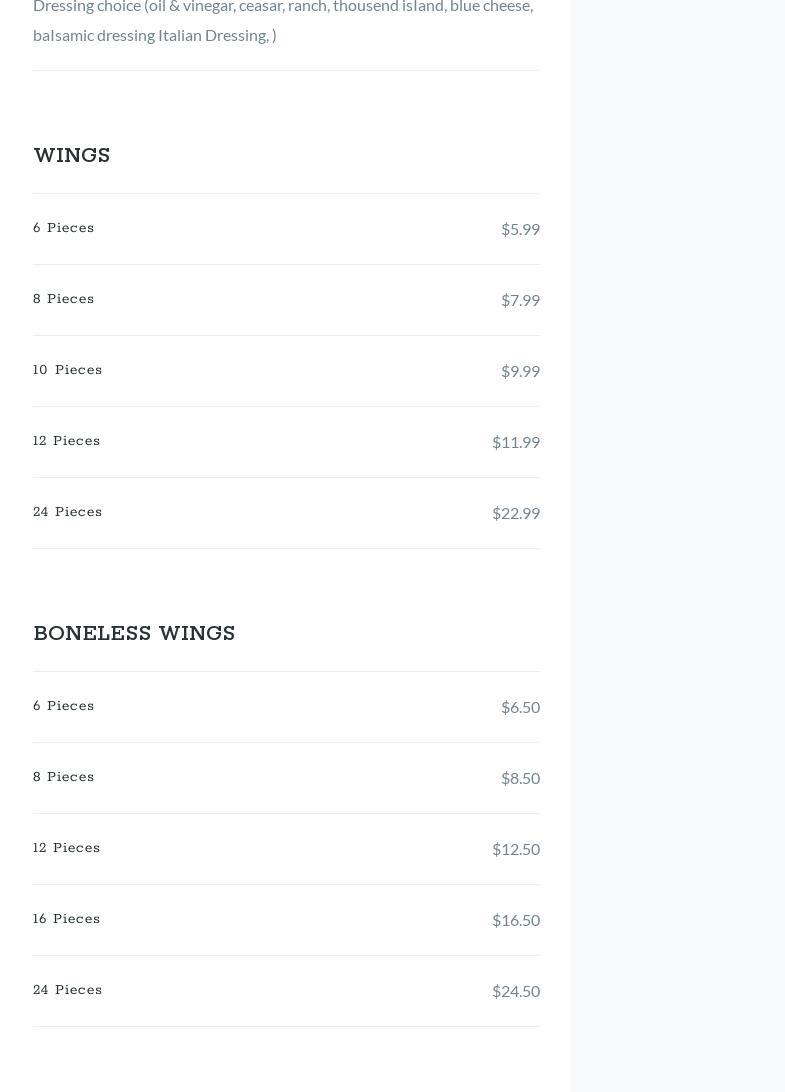Click the $11.99 price for 12 wings

pos(516,442)
